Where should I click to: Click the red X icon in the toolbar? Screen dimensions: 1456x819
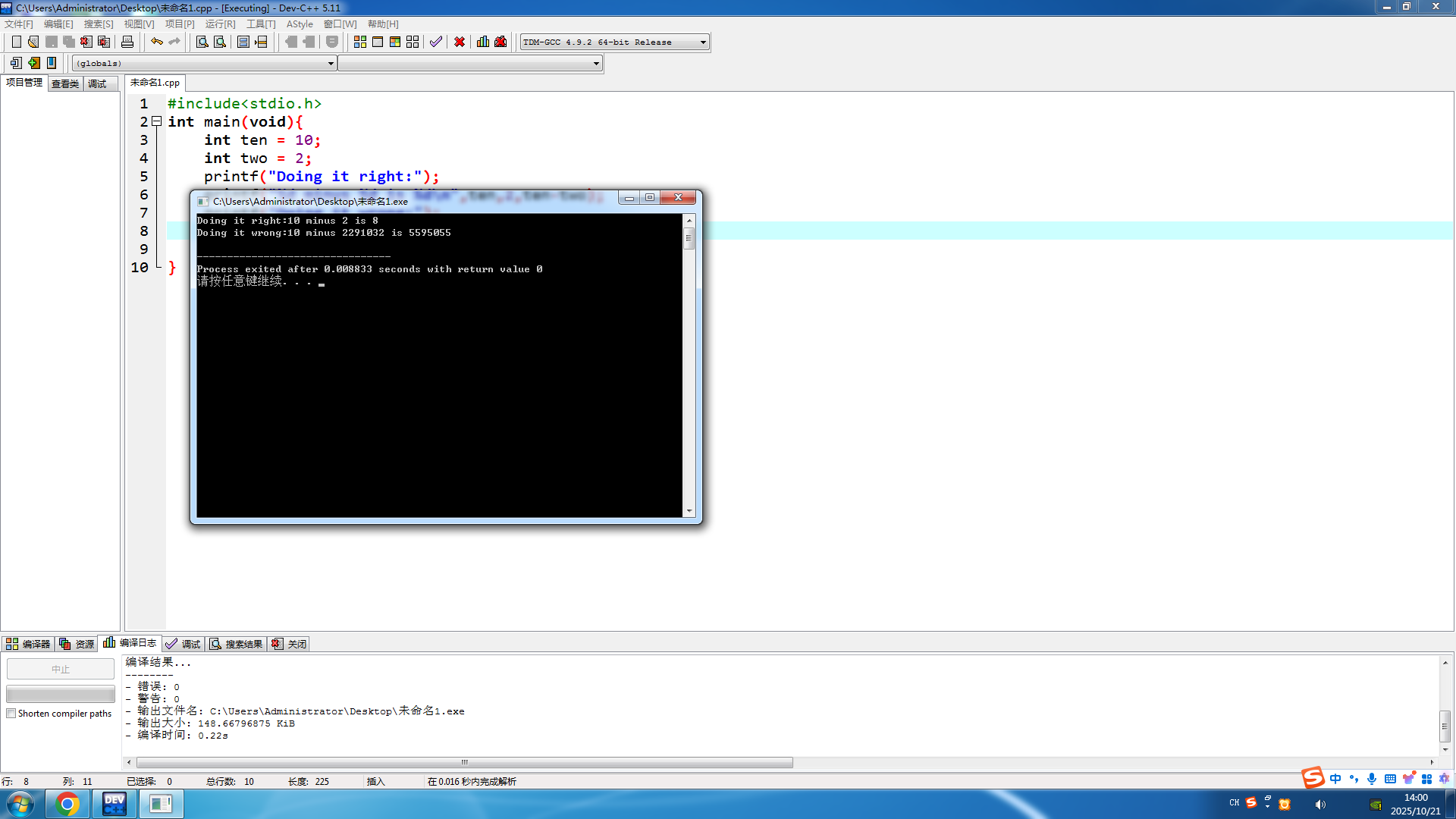click(x=460, y=42)
